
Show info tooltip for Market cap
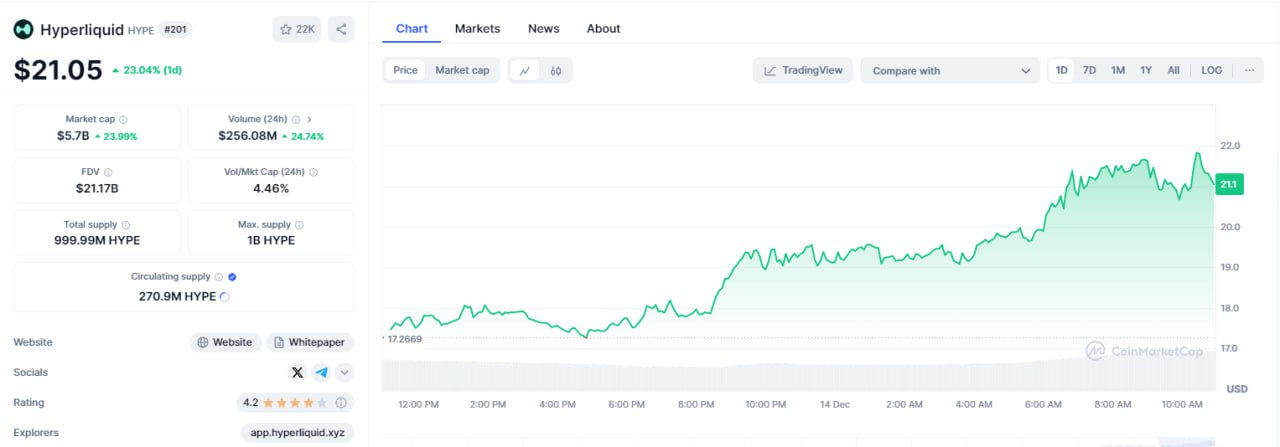click(x=123, y=119)
